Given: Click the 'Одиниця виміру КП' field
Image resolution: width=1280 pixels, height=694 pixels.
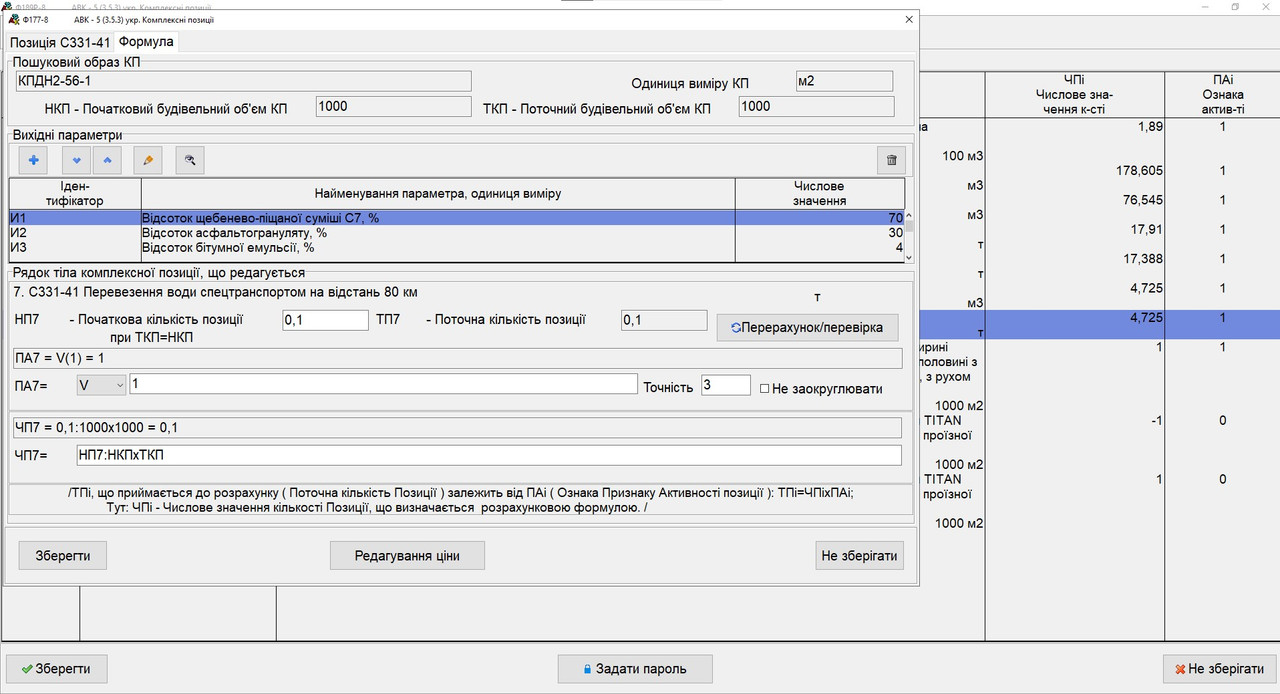Looking at the screenshot, I should click(844, 81).
